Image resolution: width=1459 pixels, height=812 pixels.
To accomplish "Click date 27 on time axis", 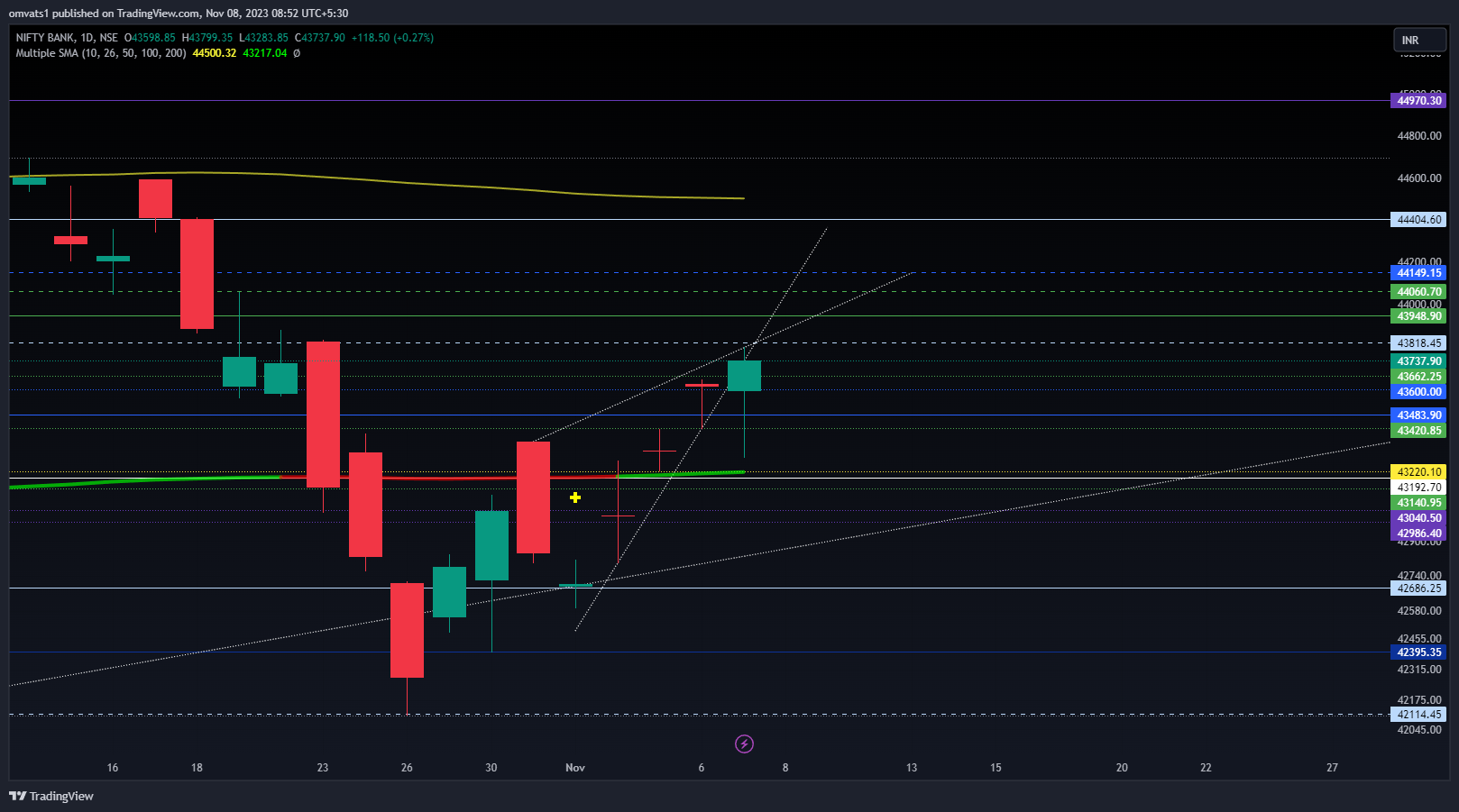I will tap(1332, 768).
